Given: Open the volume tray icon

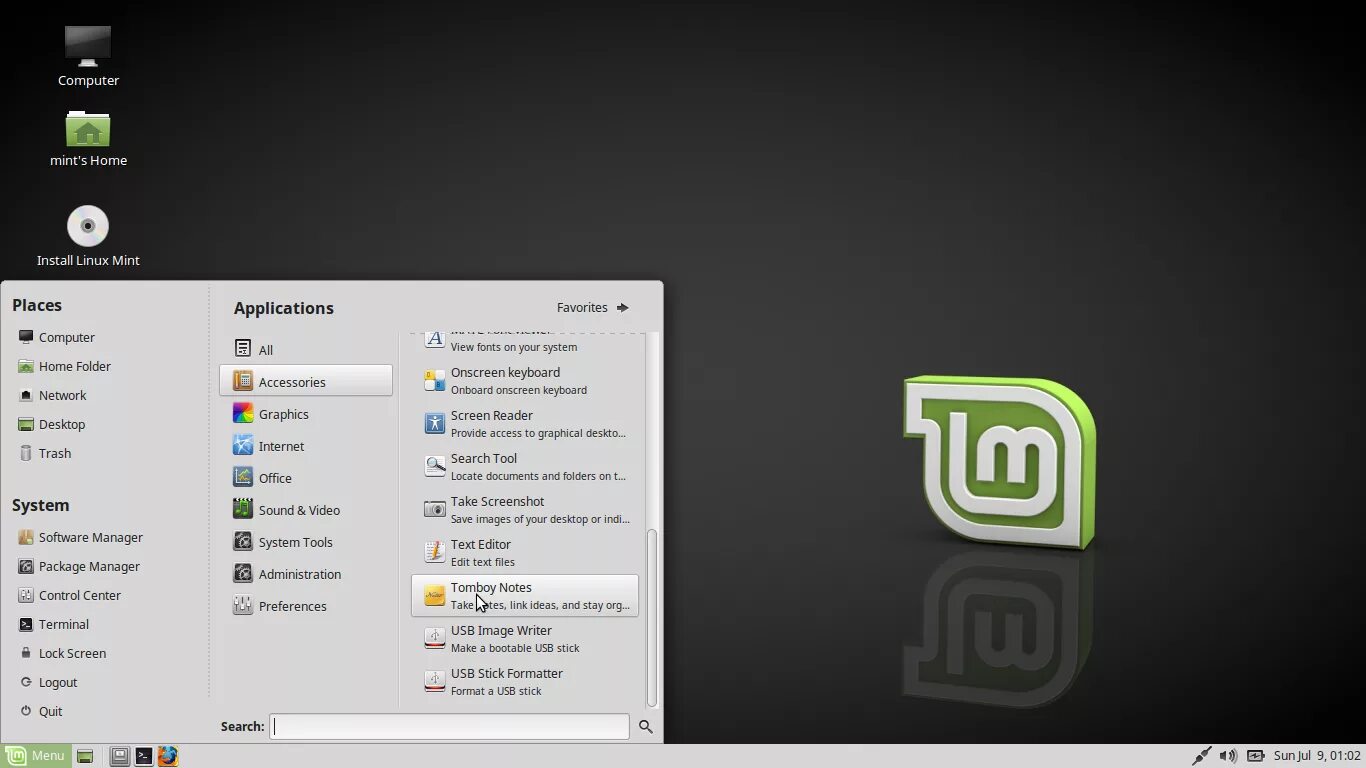Looking at the screenshot, I should coord(1228,756).
